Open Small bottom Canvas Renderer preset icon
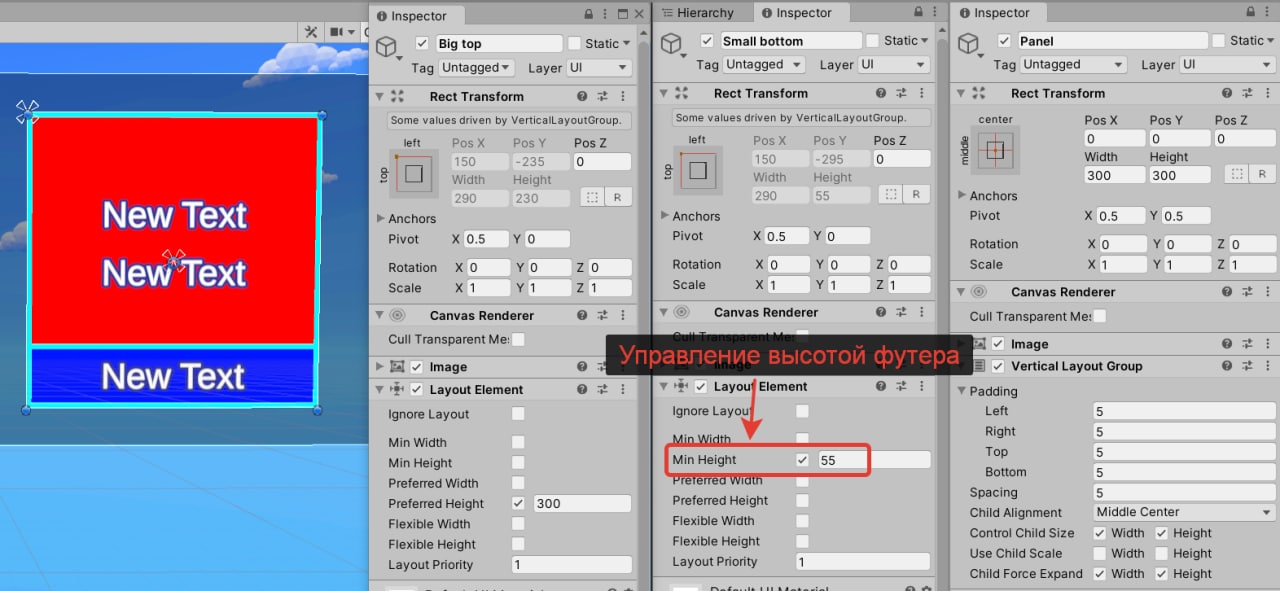 coord(901,312)
